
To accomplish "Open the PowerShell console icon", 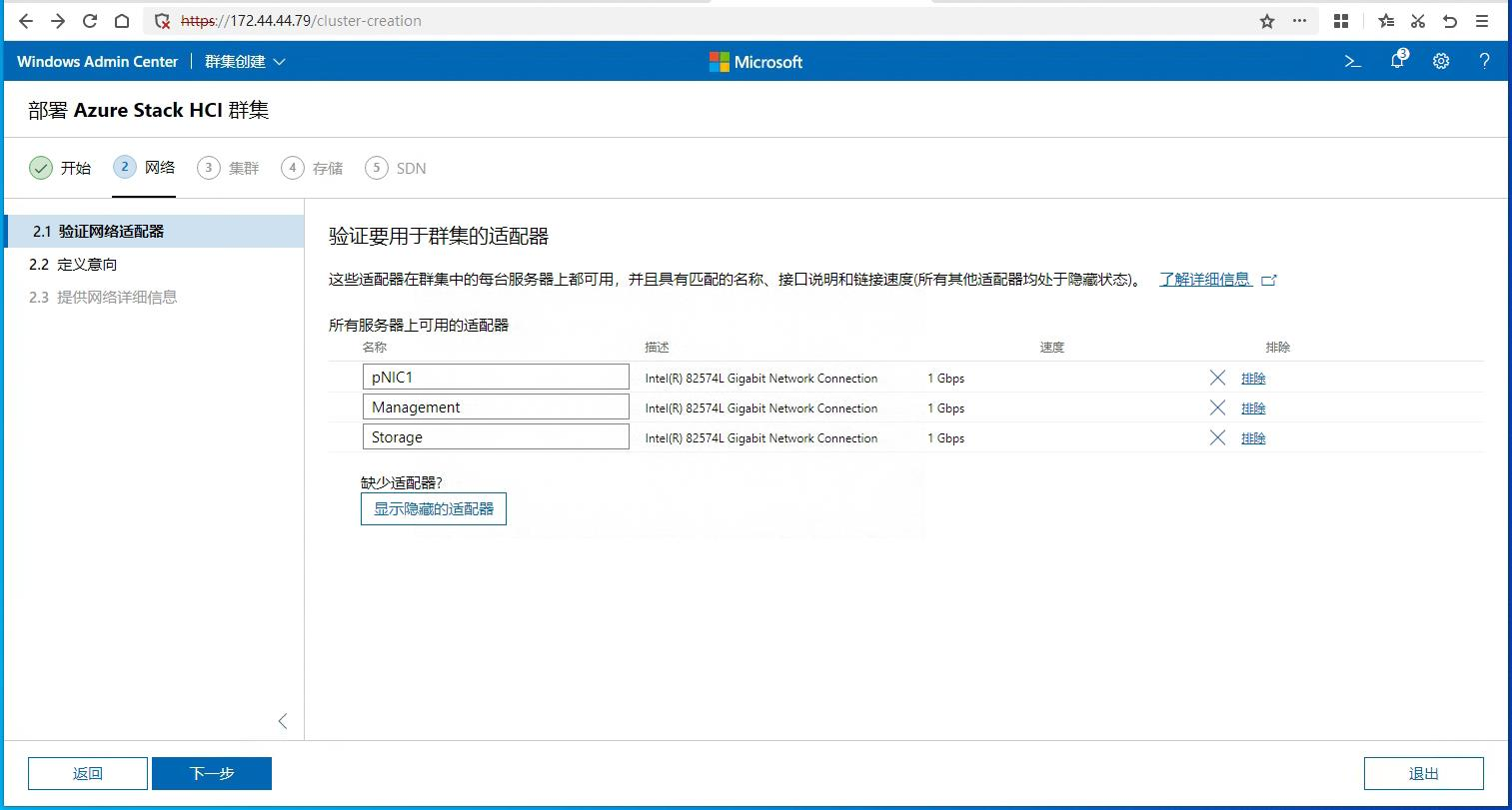I will point(1353,61).
